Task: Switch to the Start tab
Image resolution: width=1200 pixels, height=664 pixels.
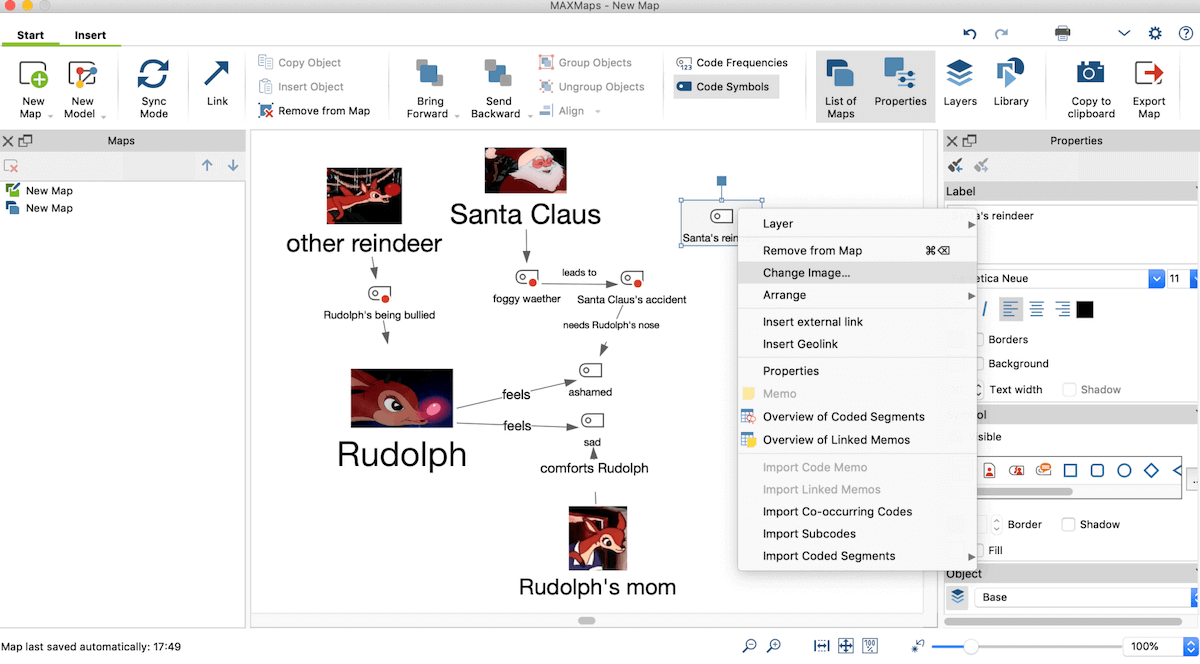Action: pyautogui.click(x=31, y=35)
